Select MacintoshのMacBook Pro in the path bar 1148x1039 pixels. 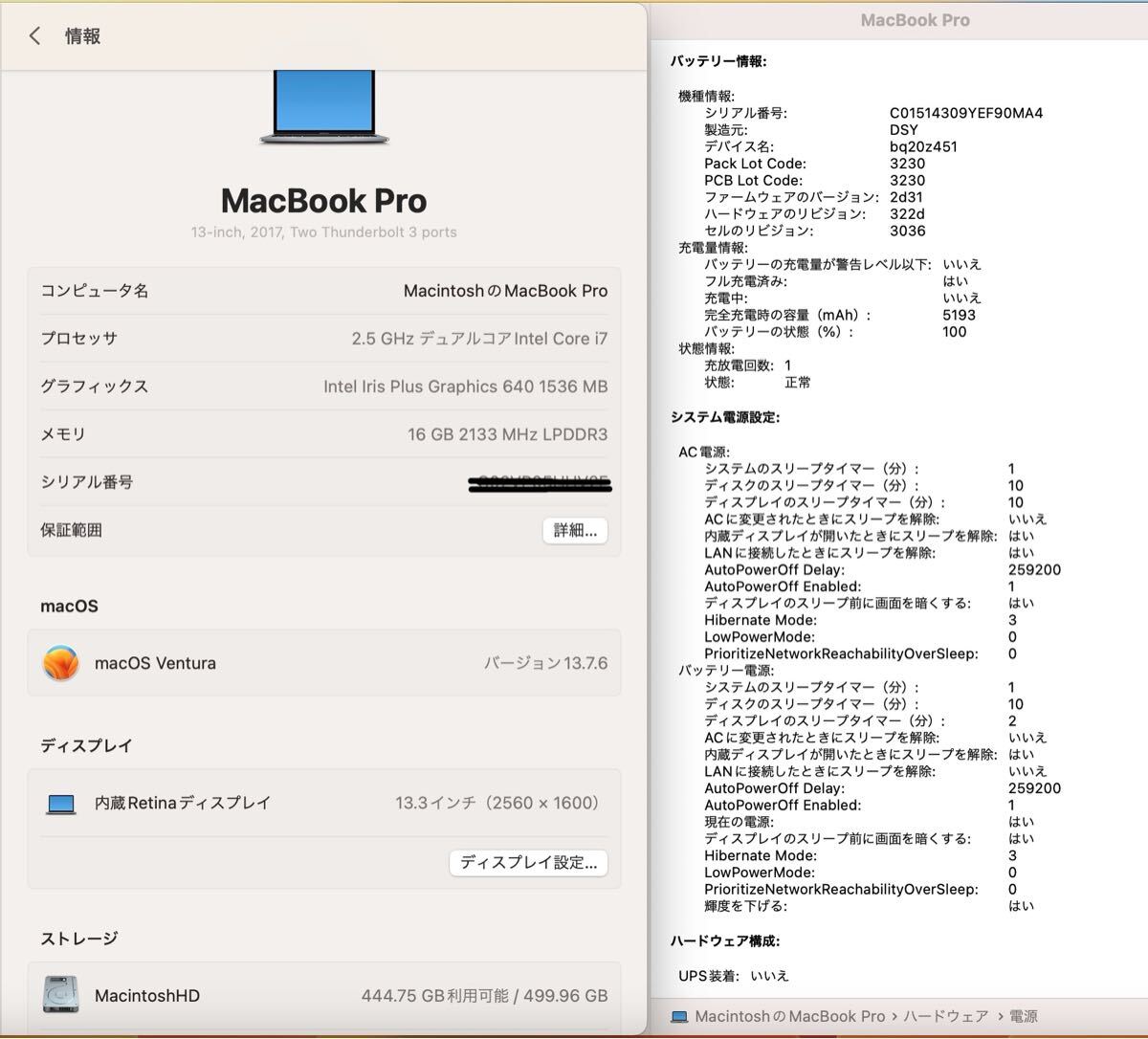(790, 1016)
